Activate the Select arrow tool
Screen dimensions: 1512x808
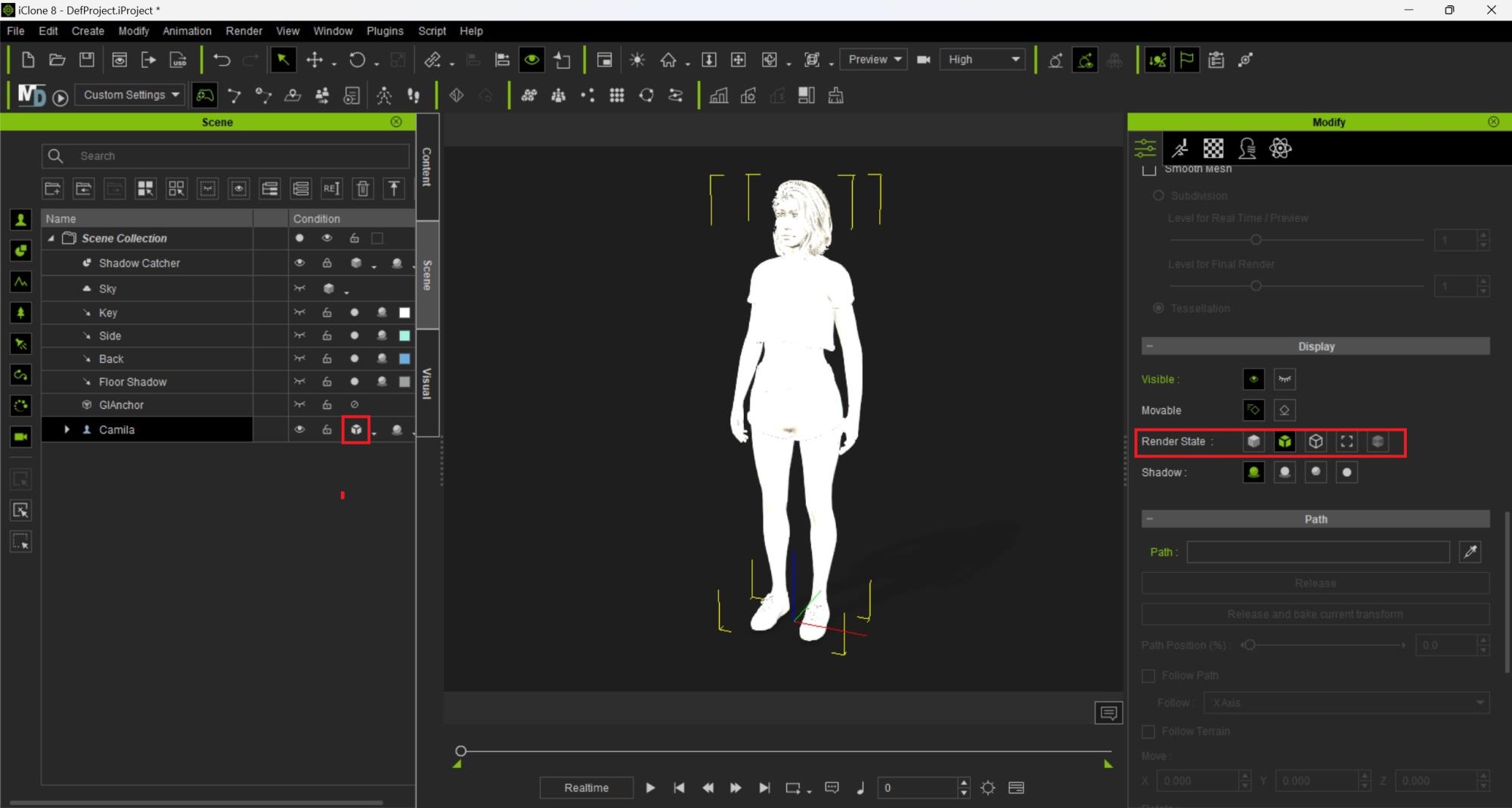coord(283,60)
